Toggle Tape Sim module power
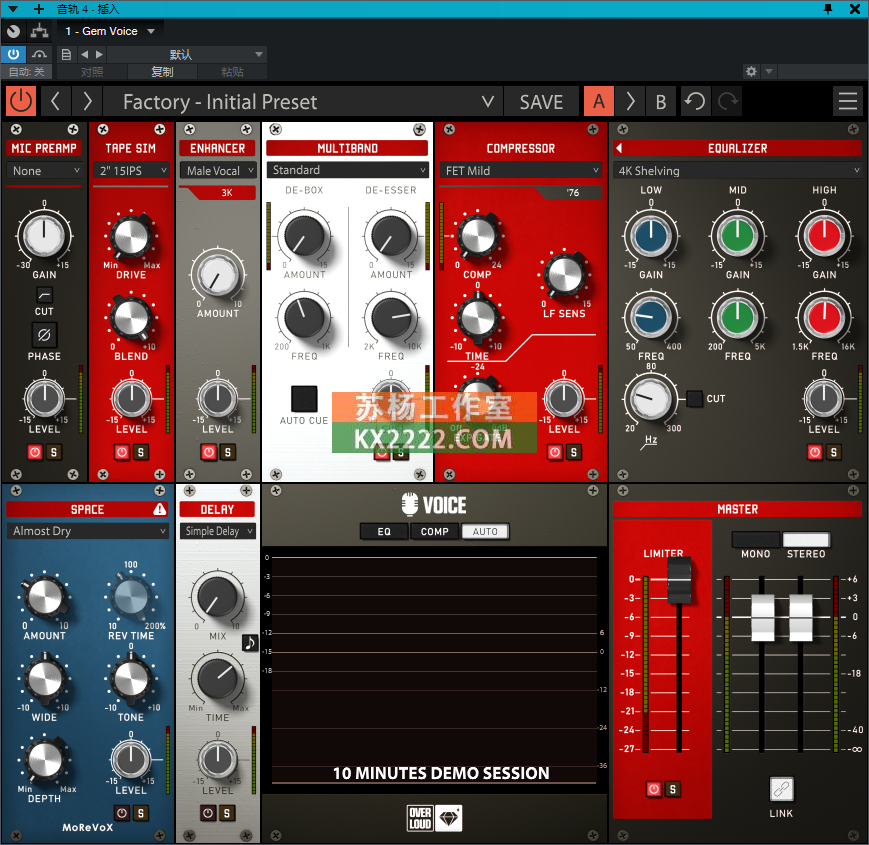 click(x=122, y=452)
